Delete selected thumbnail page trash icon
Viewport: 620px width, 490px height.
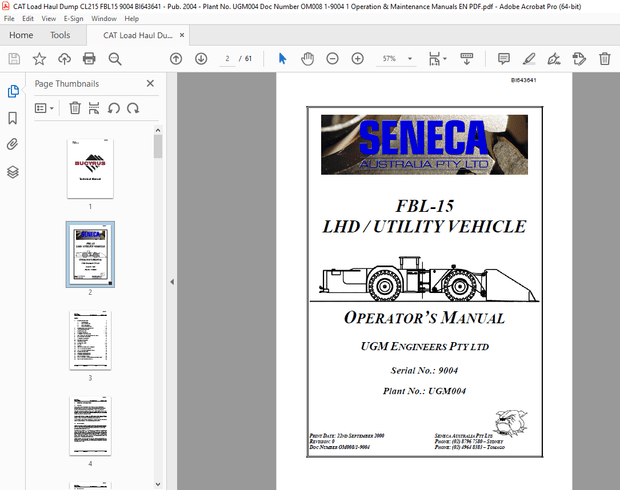pos(75,108)
